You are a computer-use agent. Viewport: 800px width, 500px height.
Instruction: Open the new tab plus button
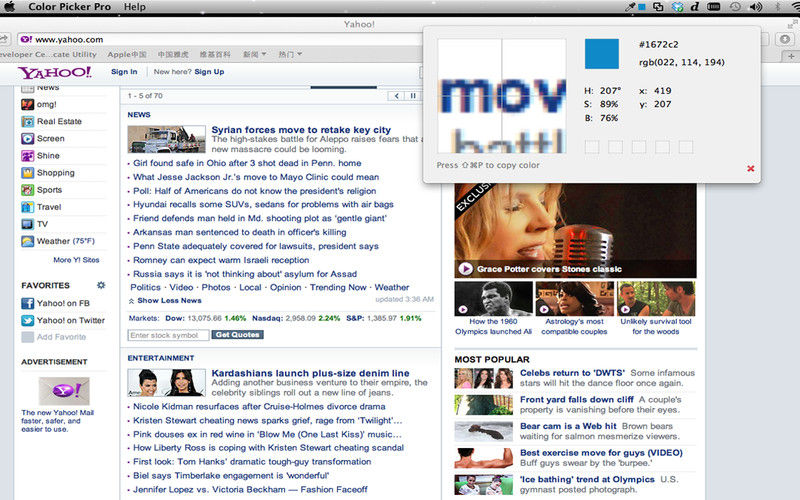791,56
